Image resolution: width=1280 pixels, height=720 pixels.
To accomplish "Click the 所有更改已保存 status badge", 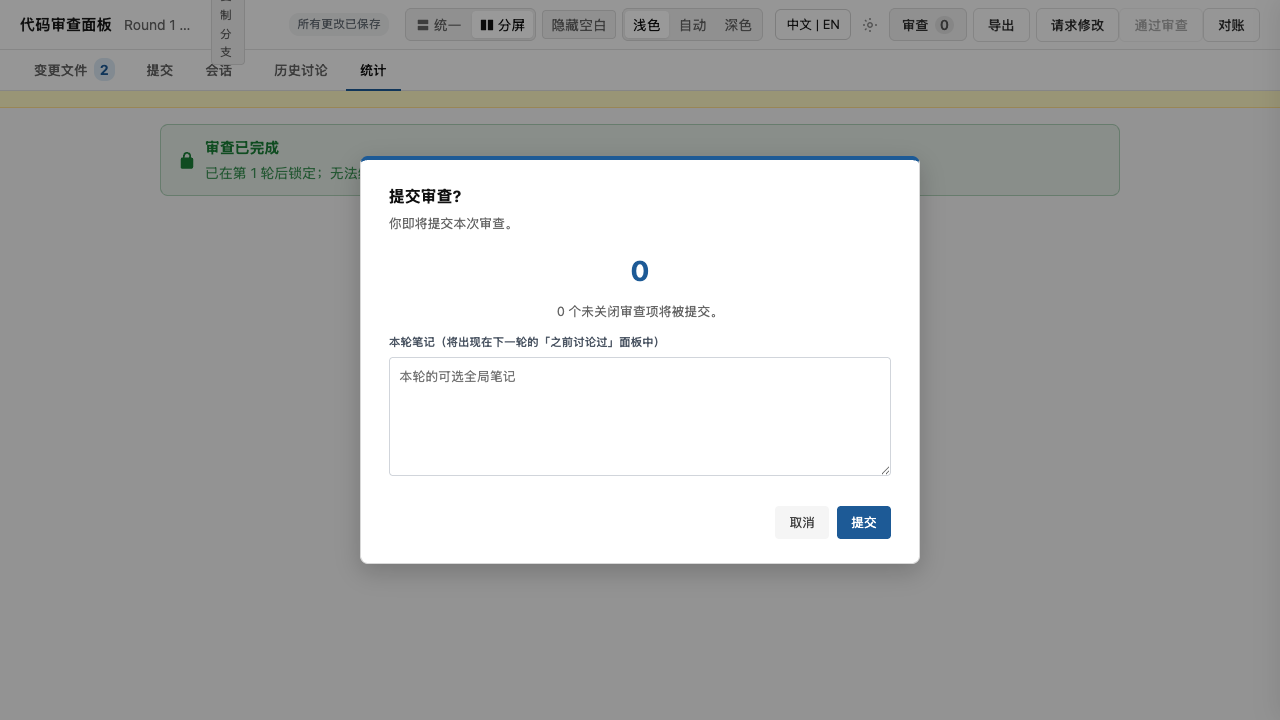I will point(339,24).
